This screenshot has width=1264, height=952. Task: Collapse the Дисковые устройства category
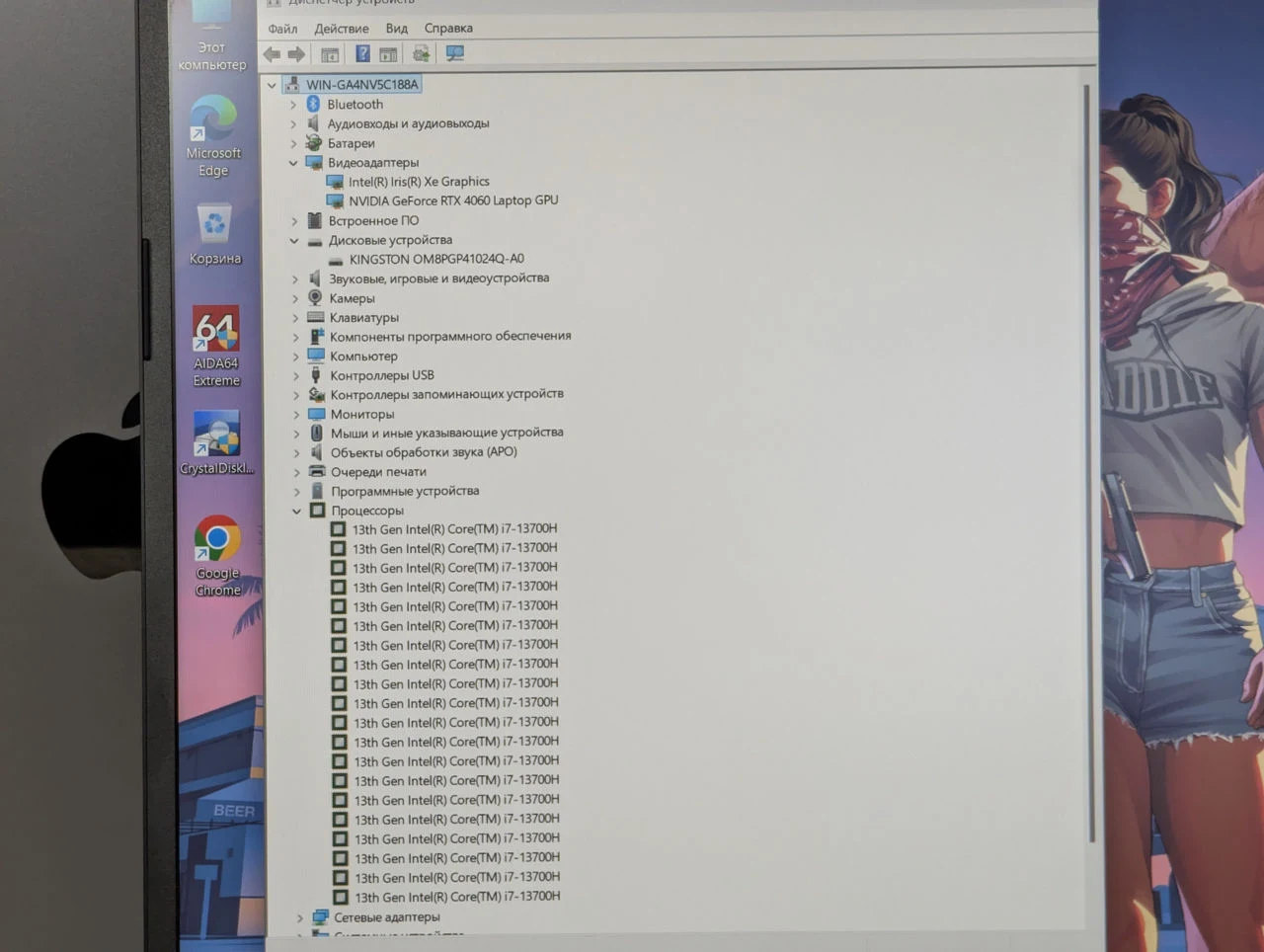294,240
